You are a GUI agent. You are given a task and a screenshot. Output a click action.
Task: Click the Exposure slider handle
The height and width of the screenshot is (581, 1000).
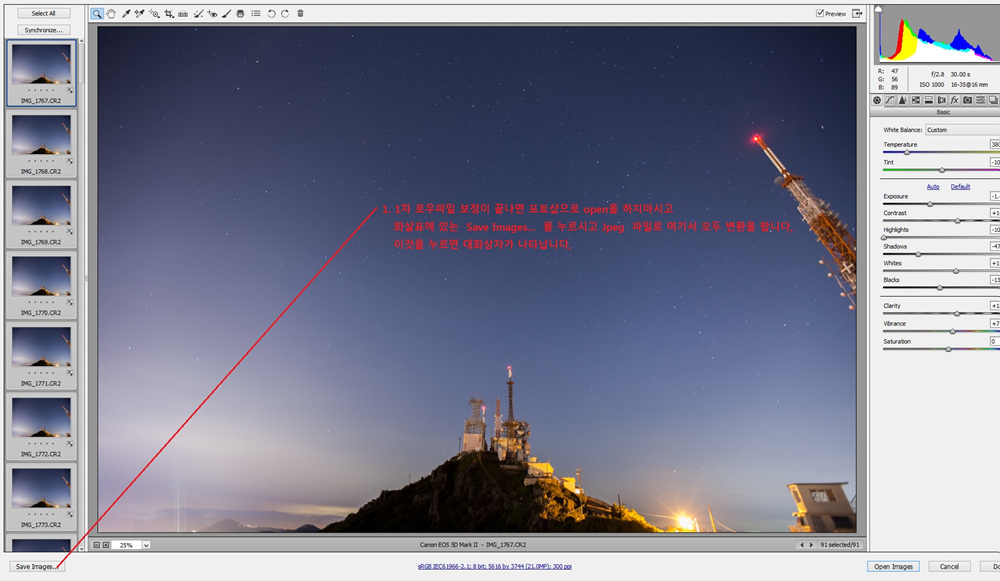coord(930,203)
